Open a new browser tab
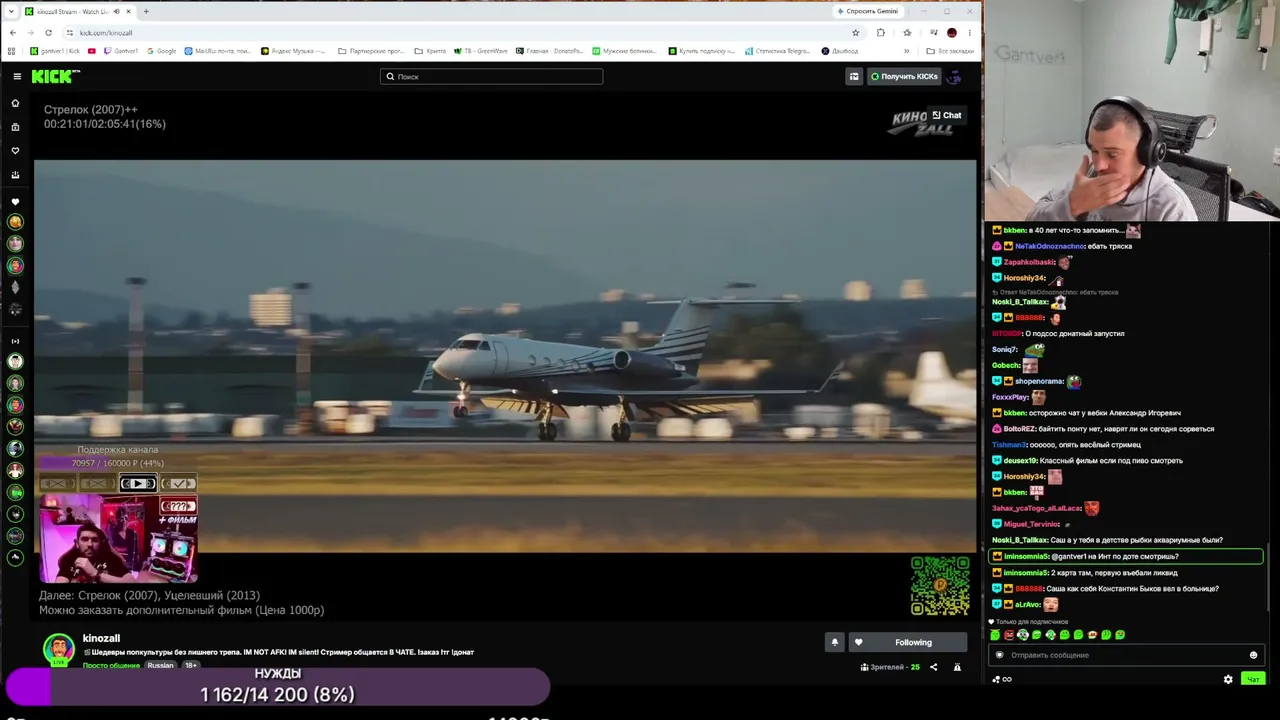This screenshot has height=720, width=1280. [x=146, y=11]
